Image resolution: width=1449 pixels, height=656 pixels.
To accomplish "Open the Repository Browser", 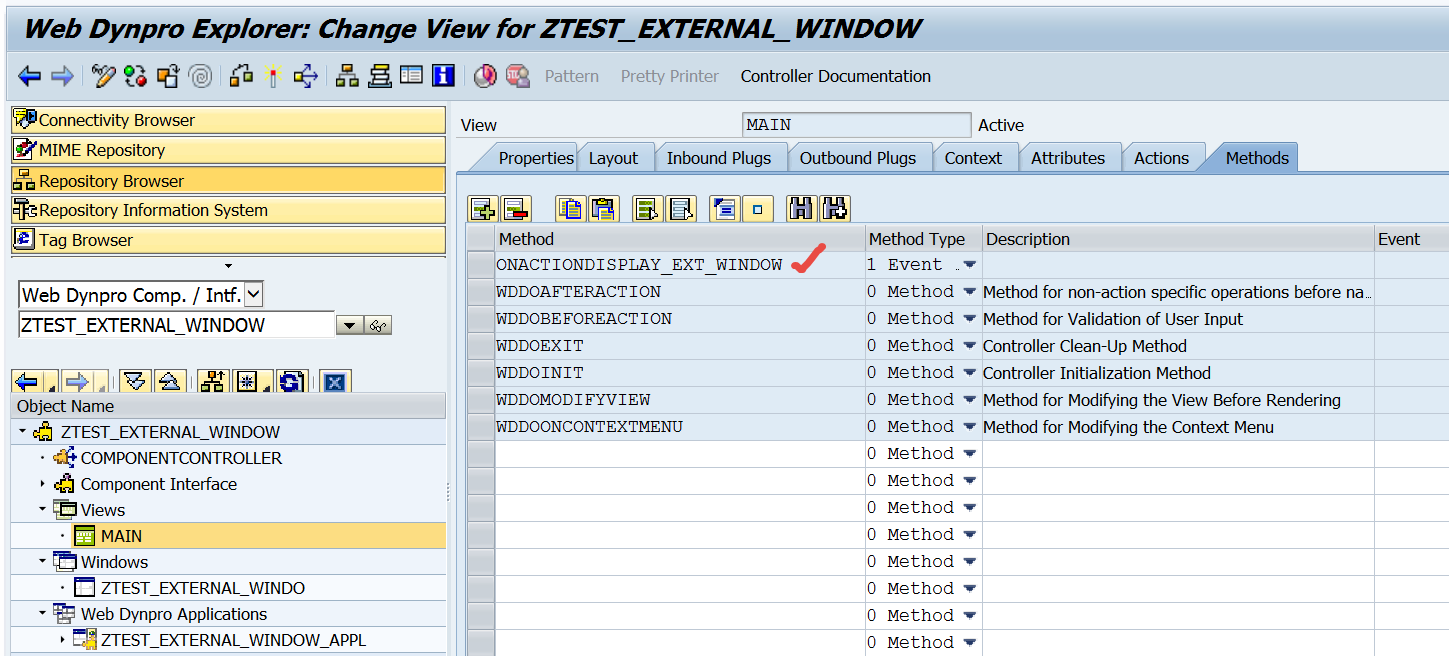I will (228, 181).
